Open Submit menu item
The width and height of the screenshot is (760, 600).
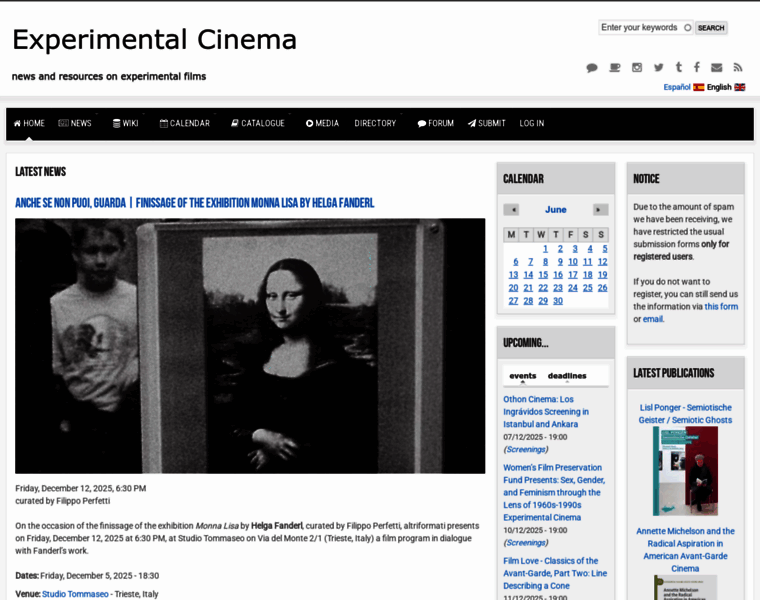point(487,123)
